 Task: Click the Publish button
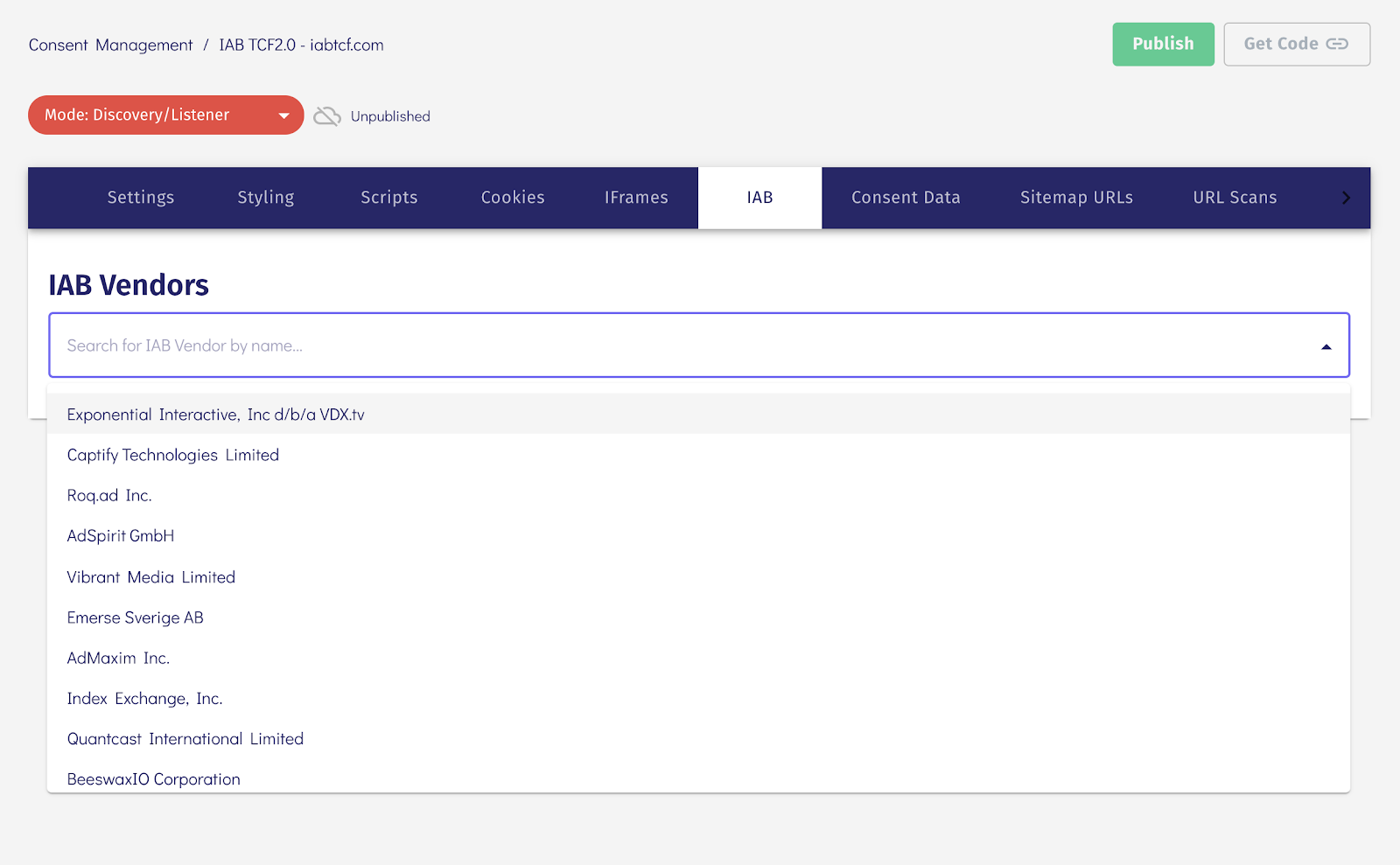pos(1163,44)
